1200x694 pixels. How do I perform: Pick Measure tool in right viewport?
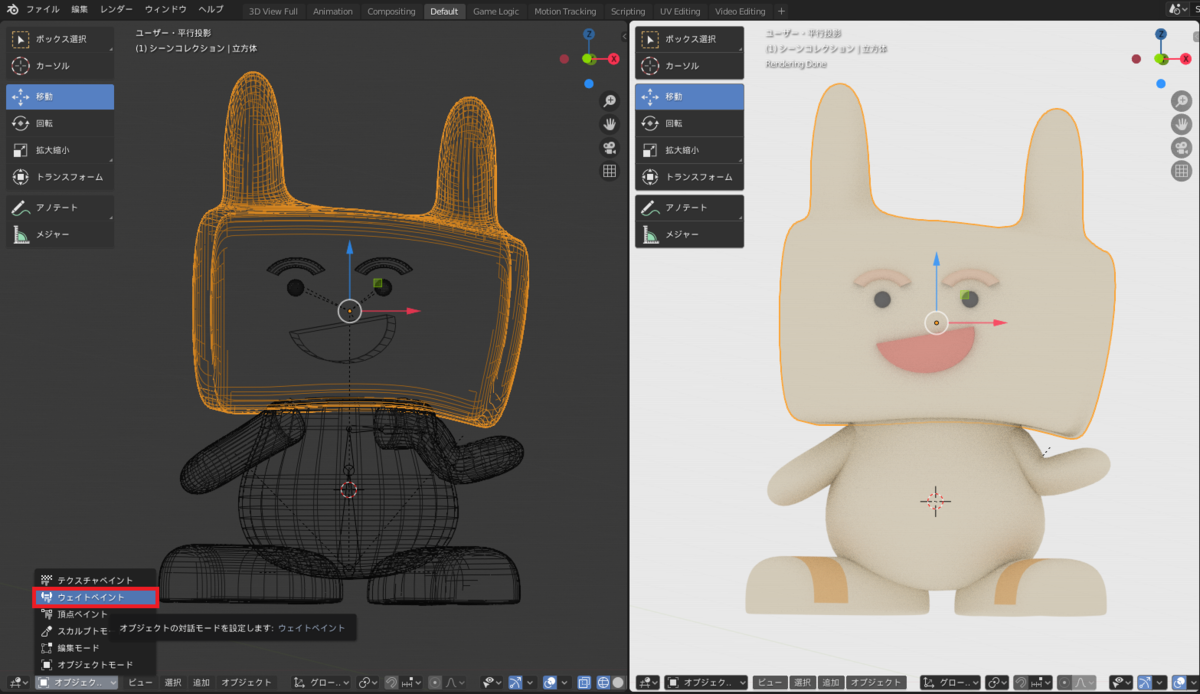tap(690, 234)
